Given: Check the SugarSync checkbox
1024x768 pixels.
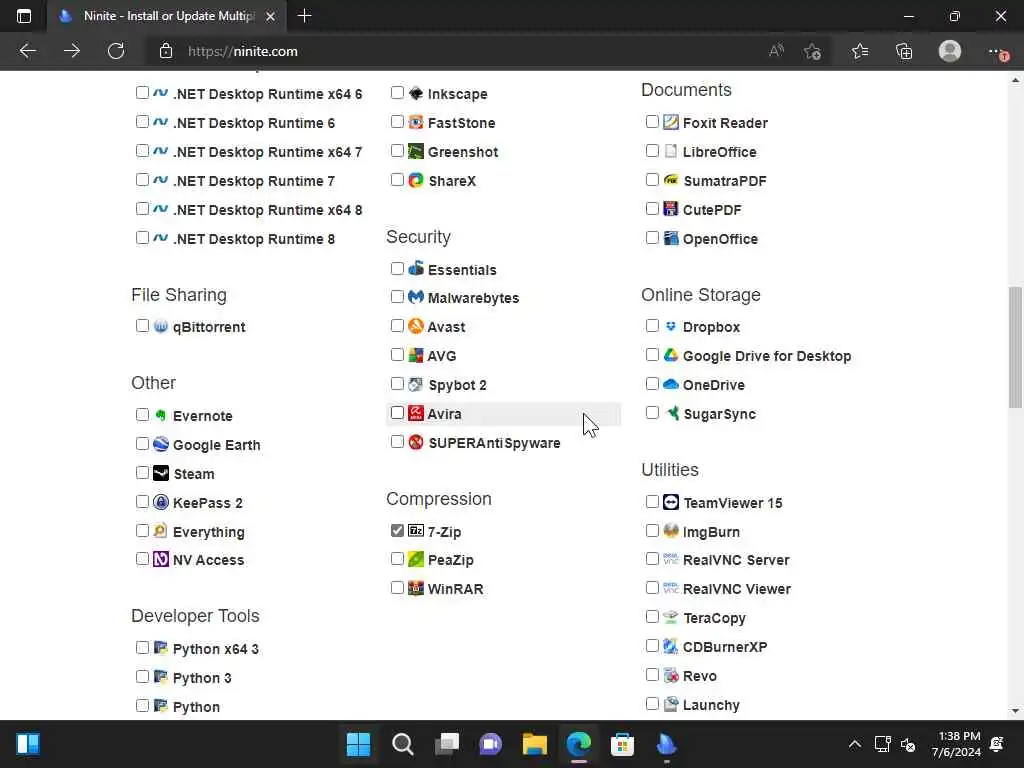Looking at the screenshot, I should [x=652, y=413].
